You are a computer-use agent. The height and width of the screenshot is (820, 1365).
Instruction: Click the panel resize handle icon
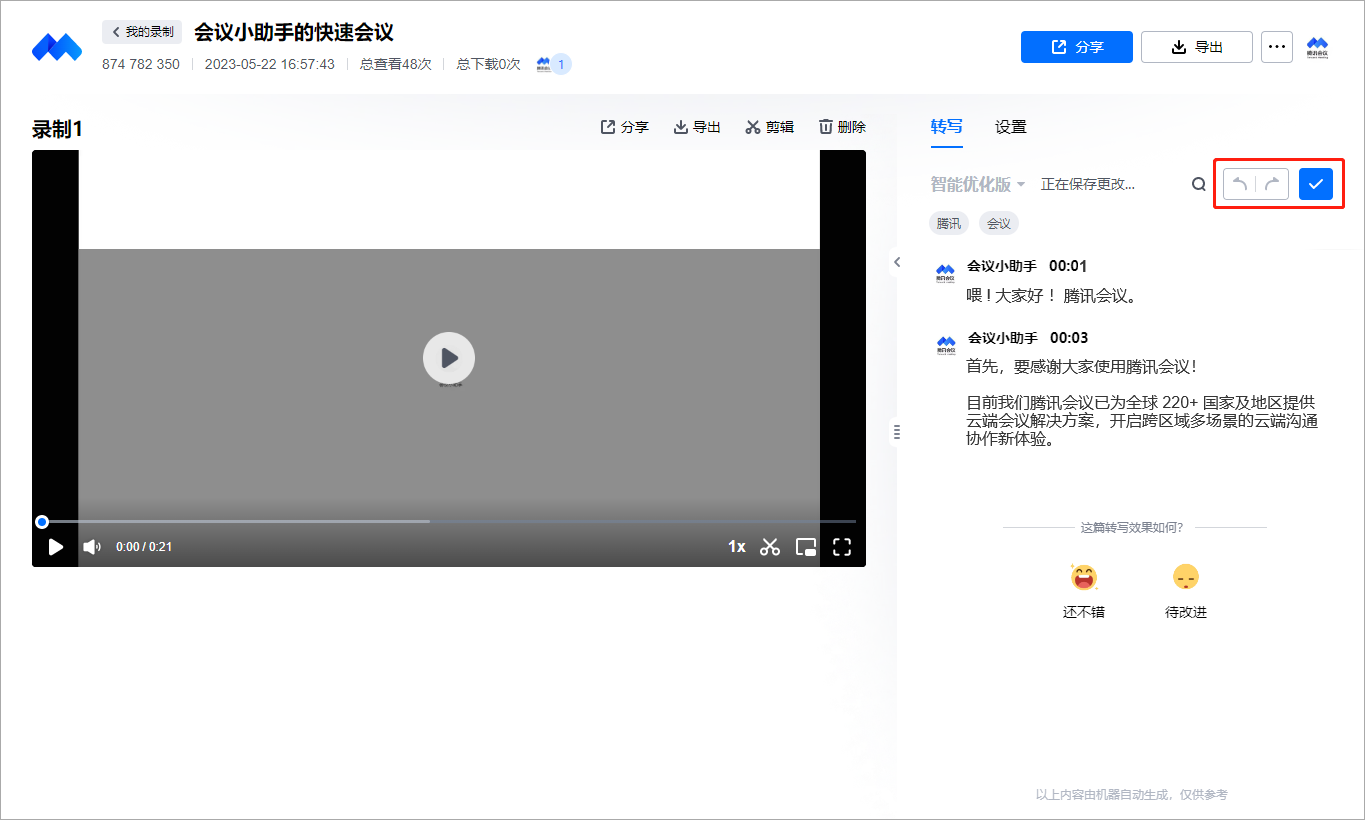(x=897, y=432)
